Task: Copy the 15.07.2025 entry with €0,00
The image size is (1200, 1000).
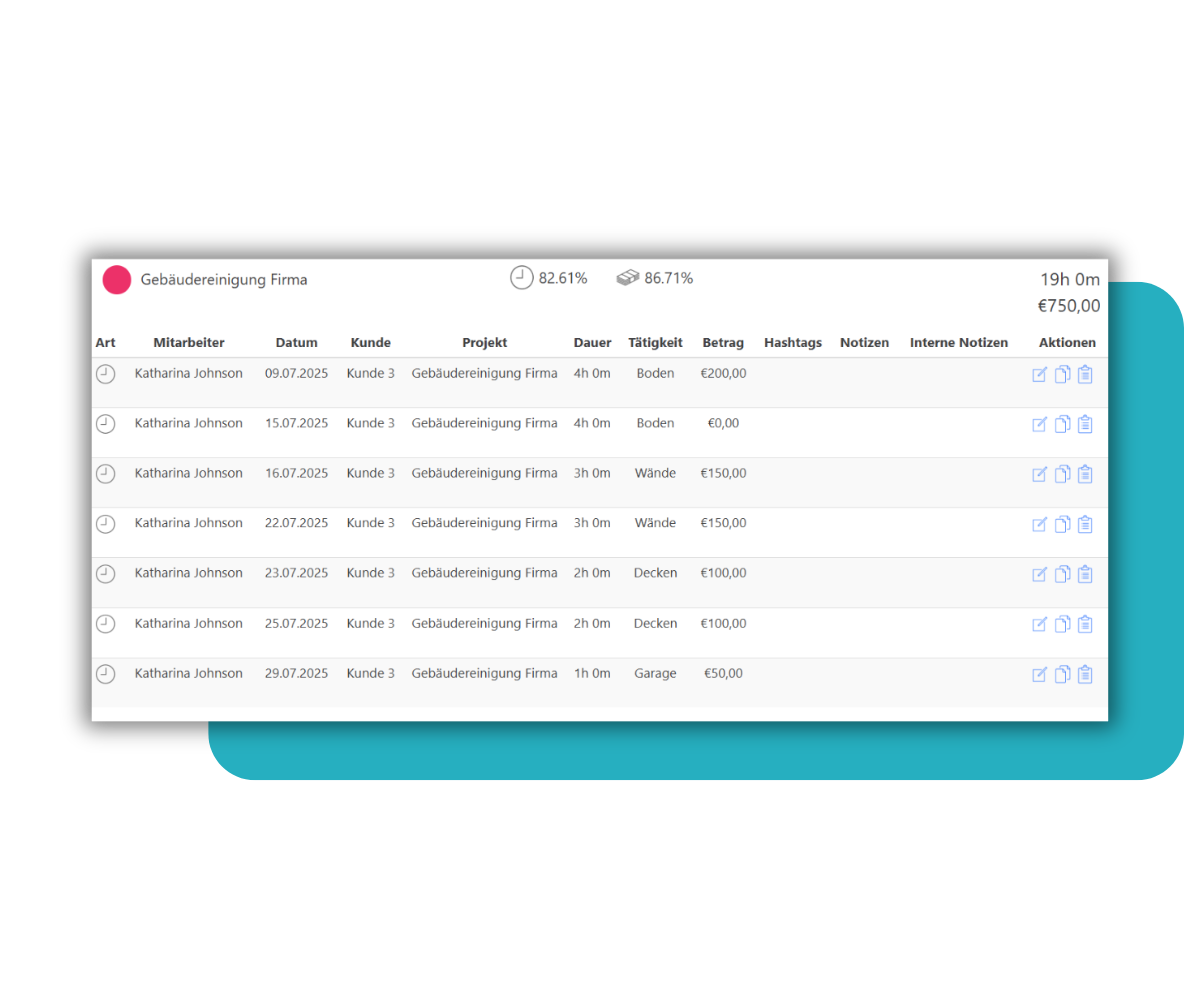Action: pos(1062,424)
